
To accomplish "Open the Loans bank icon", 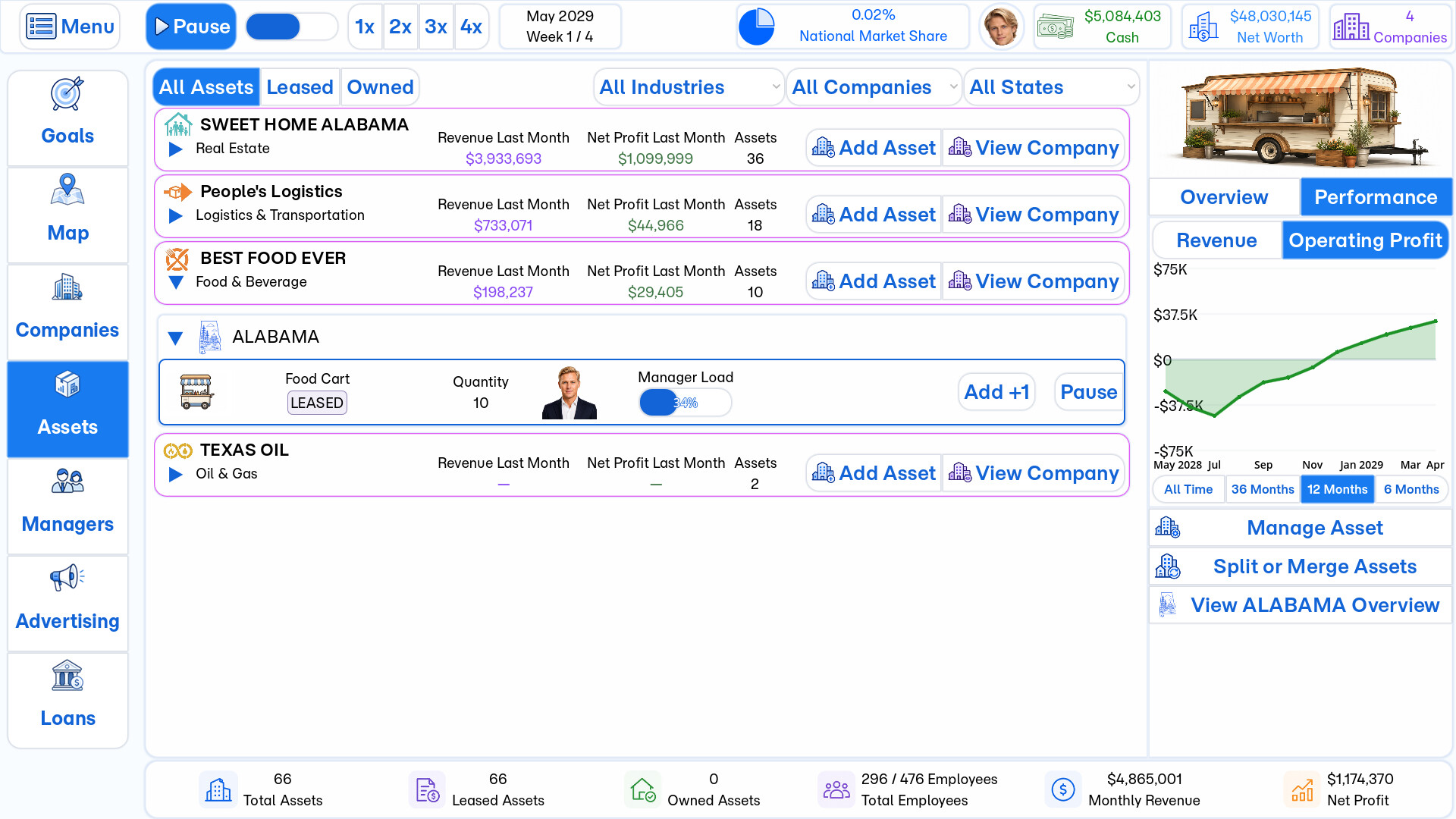I will pos(67,675).
